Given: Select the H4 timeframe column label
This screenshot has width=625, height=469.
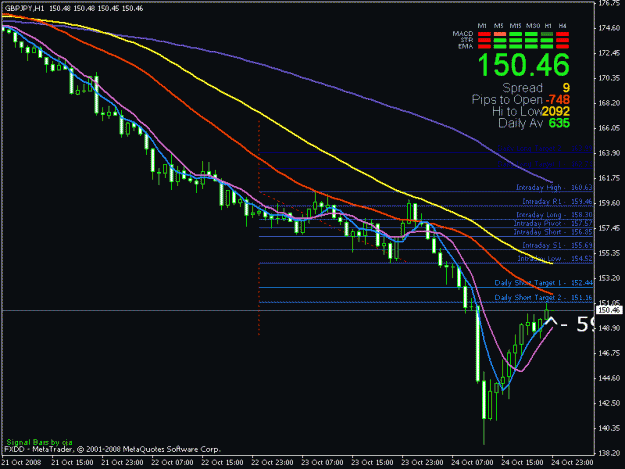Looking at the screenshot, I should 562,26.
